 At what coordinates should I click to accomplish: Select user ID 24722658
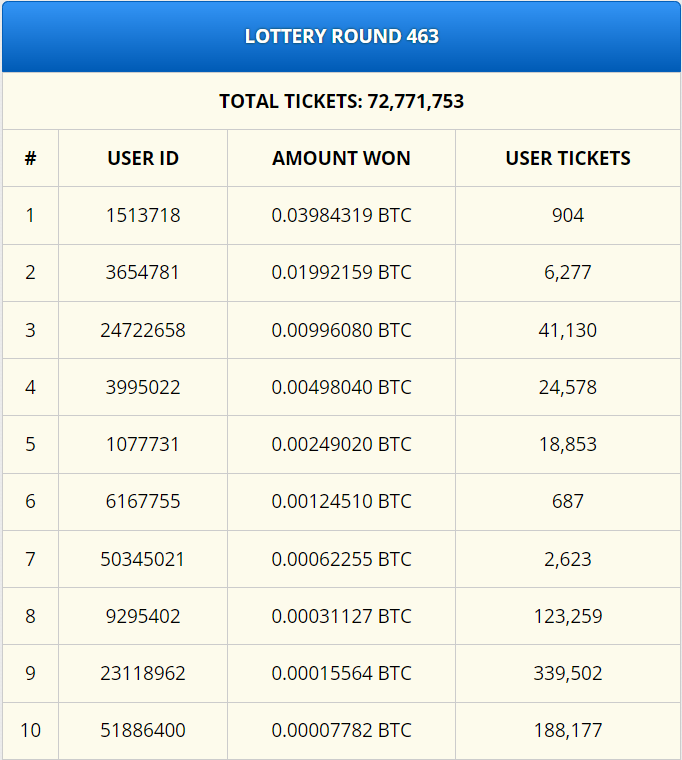[143, 330]
